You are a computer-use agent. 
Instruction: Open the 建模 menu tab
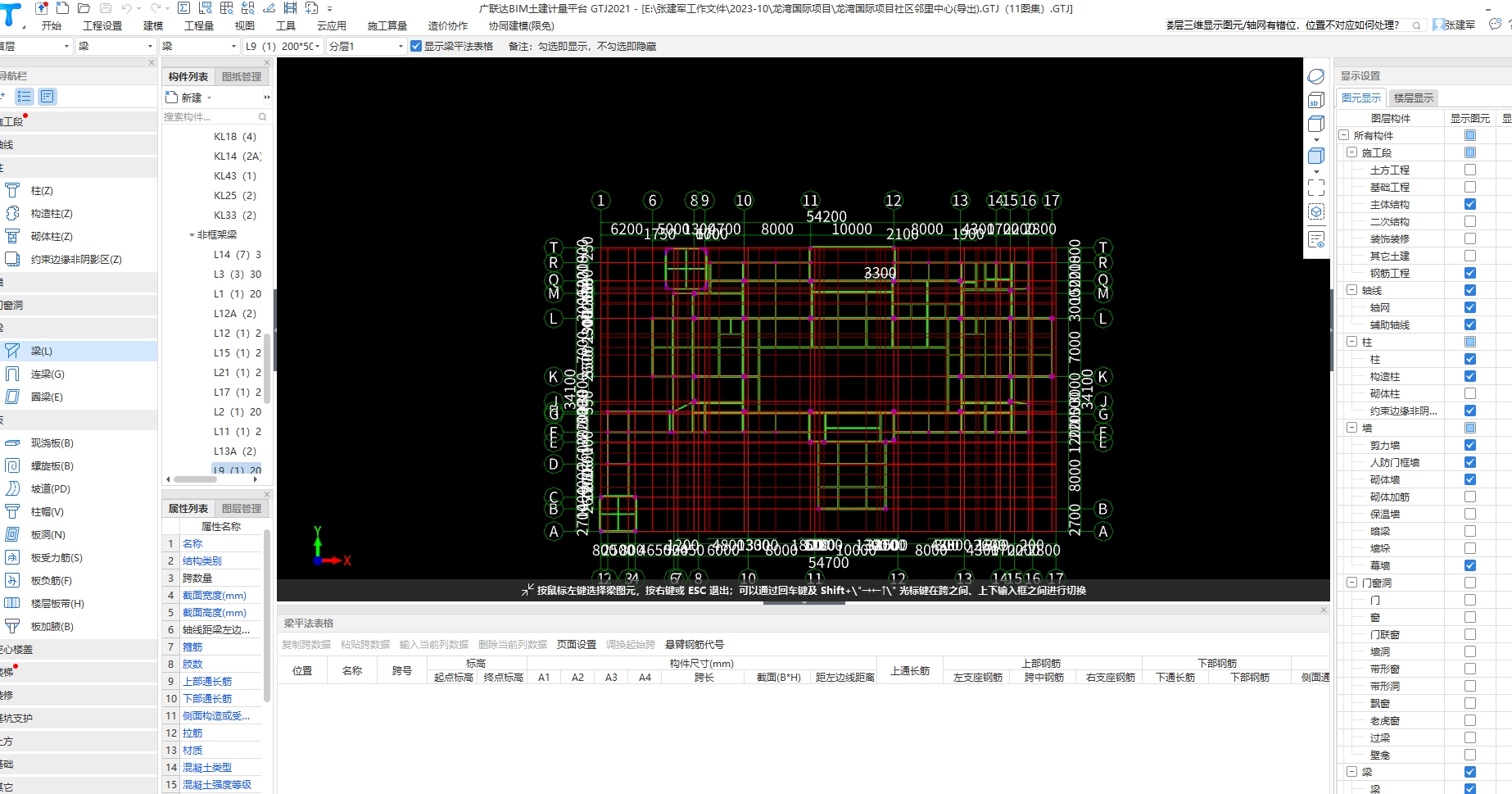click(x=153, y=25)
